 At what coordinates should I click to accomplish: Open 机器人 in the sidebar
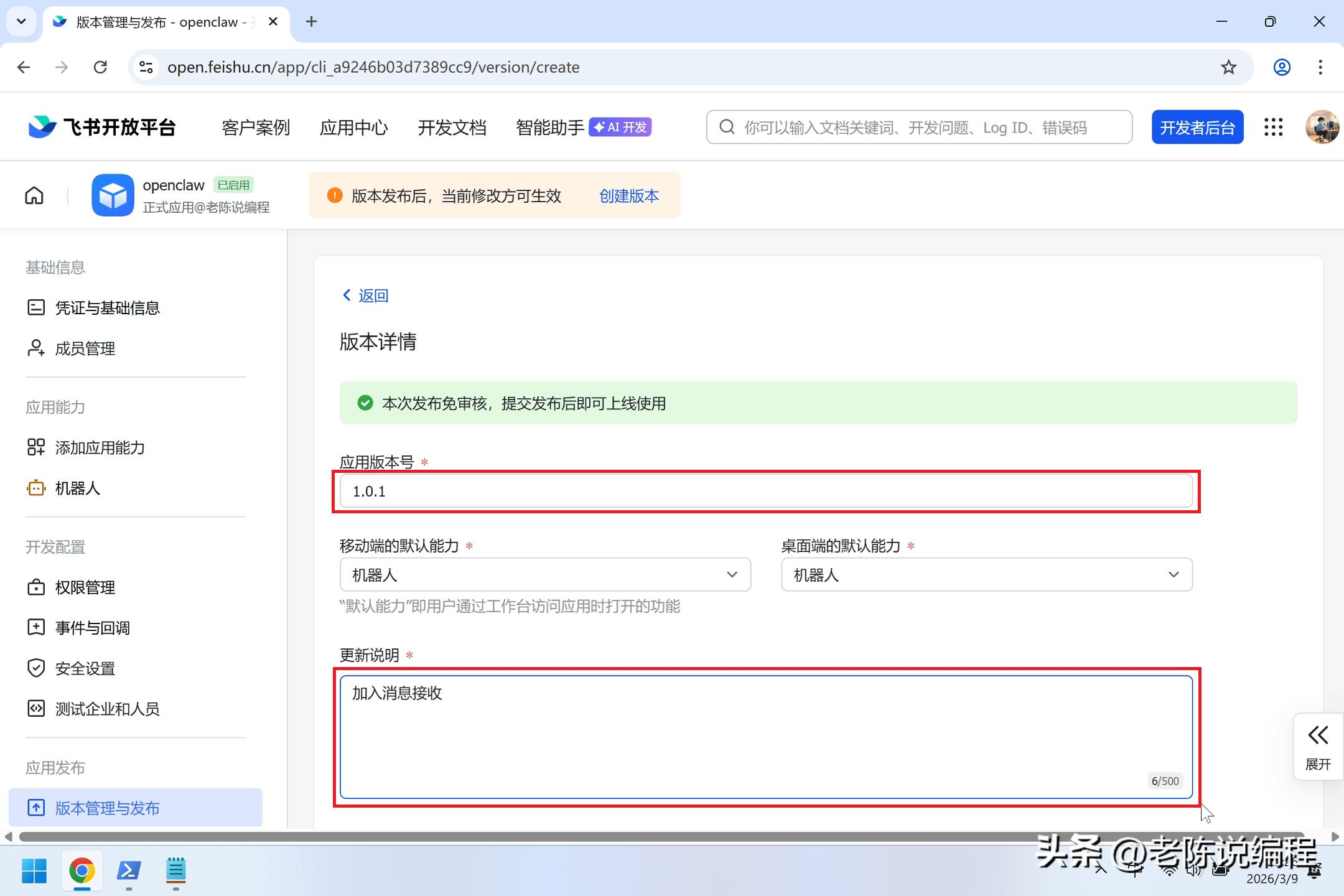pos(77,488)
